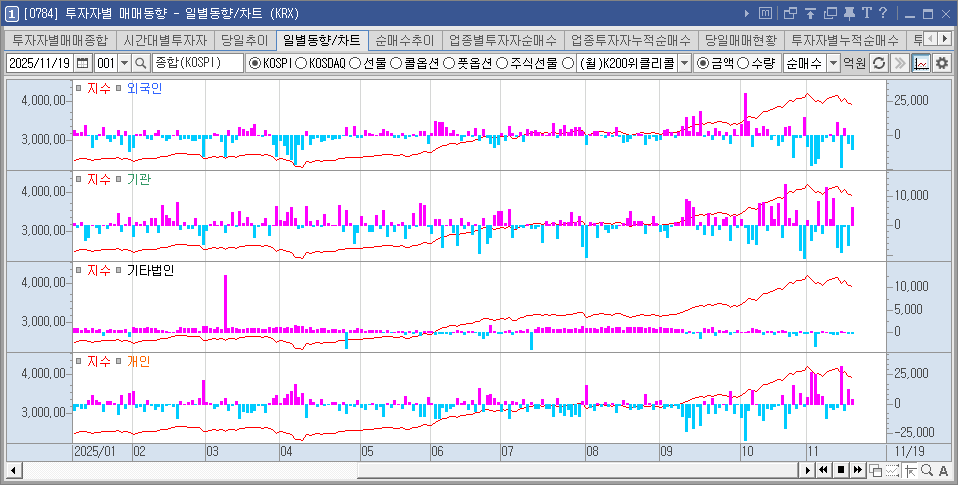958x485 pixels.
Task: Open settings with the gear icon
Action: click(942, 63)
